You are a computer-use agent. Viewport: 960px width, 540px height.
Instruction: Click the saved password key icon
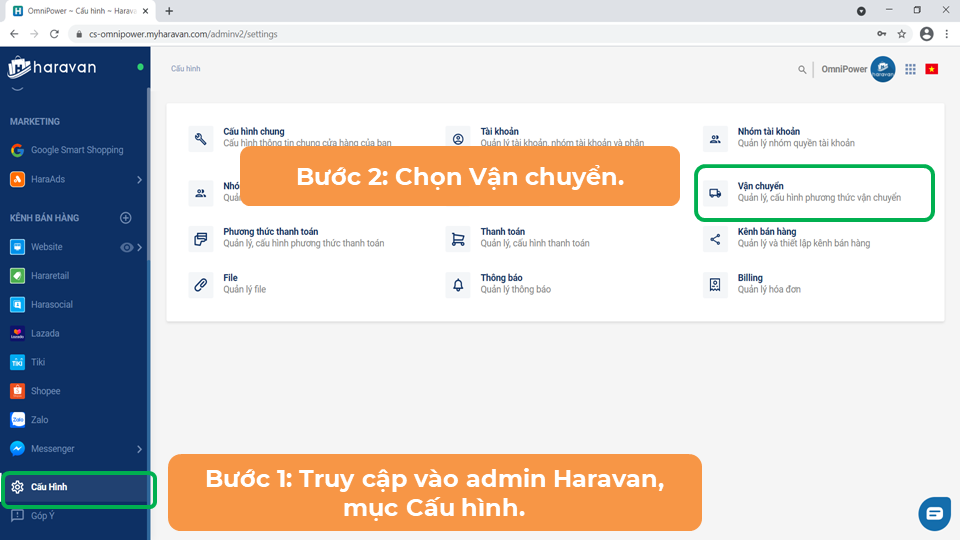(x=882, y=34)
